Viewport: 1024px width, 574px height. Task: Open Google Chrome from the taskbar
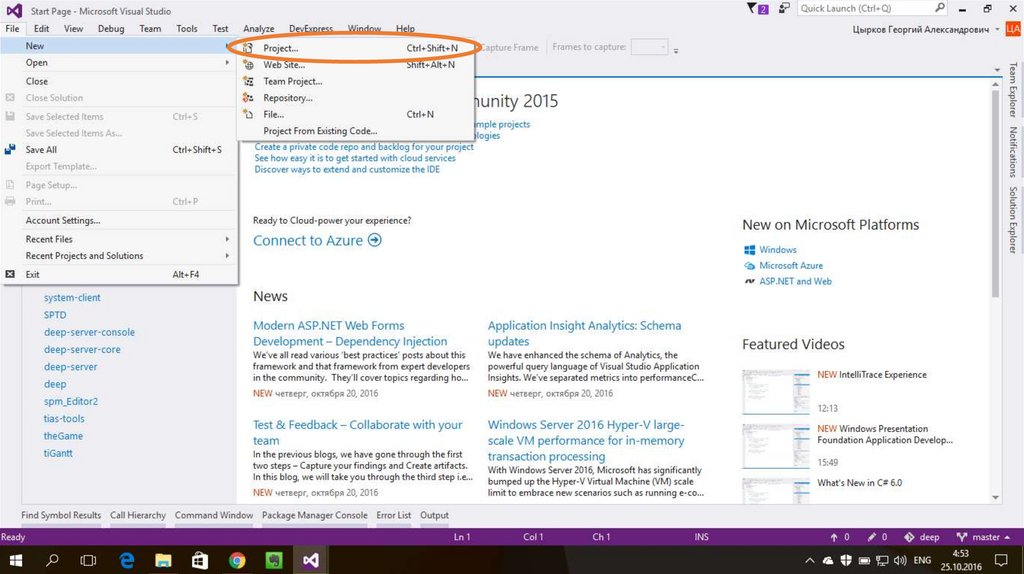pyautogui.click(x=237, y=560)
